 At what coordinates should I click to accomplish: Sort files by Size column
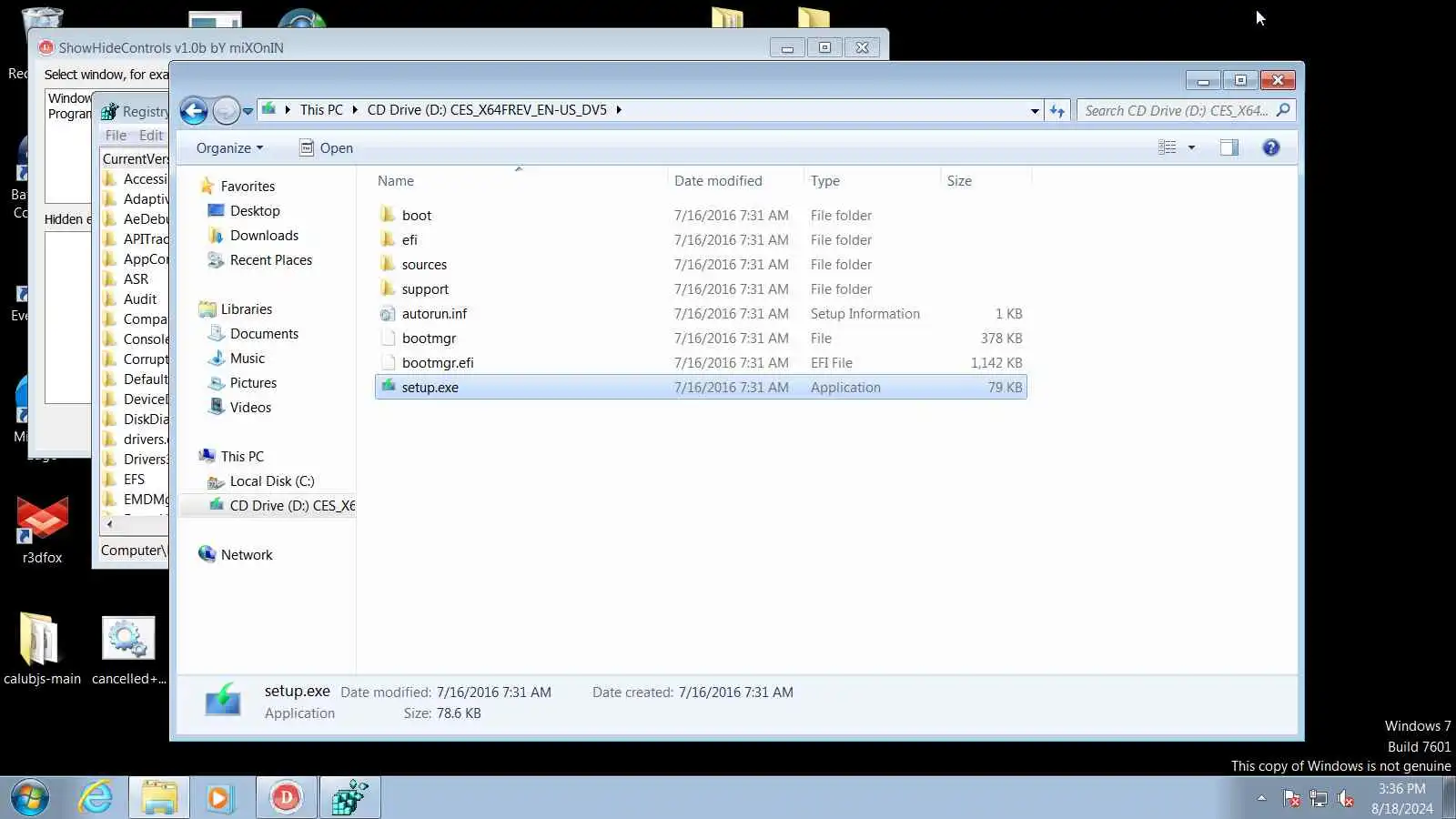(x=959, y=181)
